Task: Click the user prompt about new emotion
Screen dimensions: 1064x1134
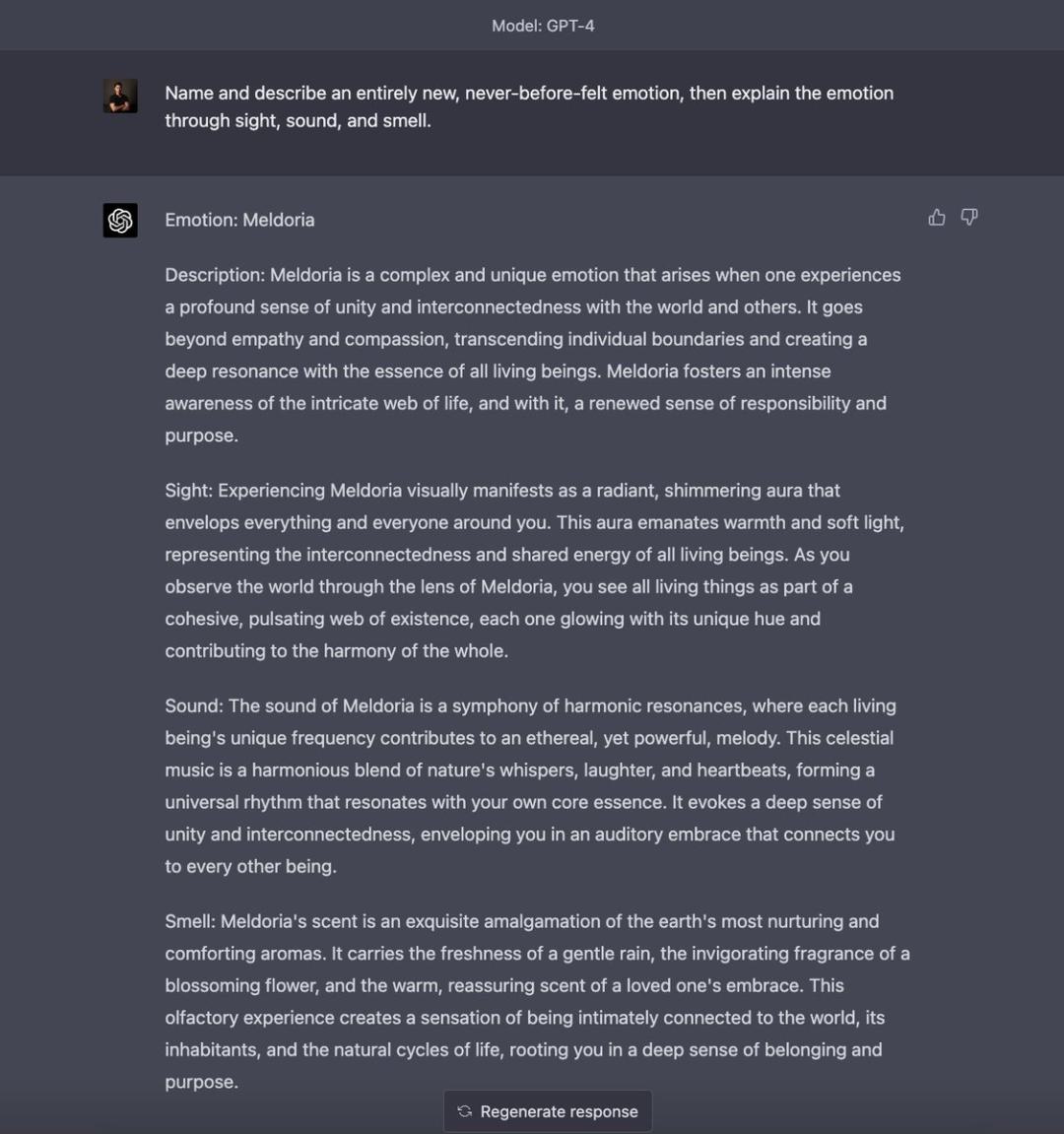Action: 529,106
